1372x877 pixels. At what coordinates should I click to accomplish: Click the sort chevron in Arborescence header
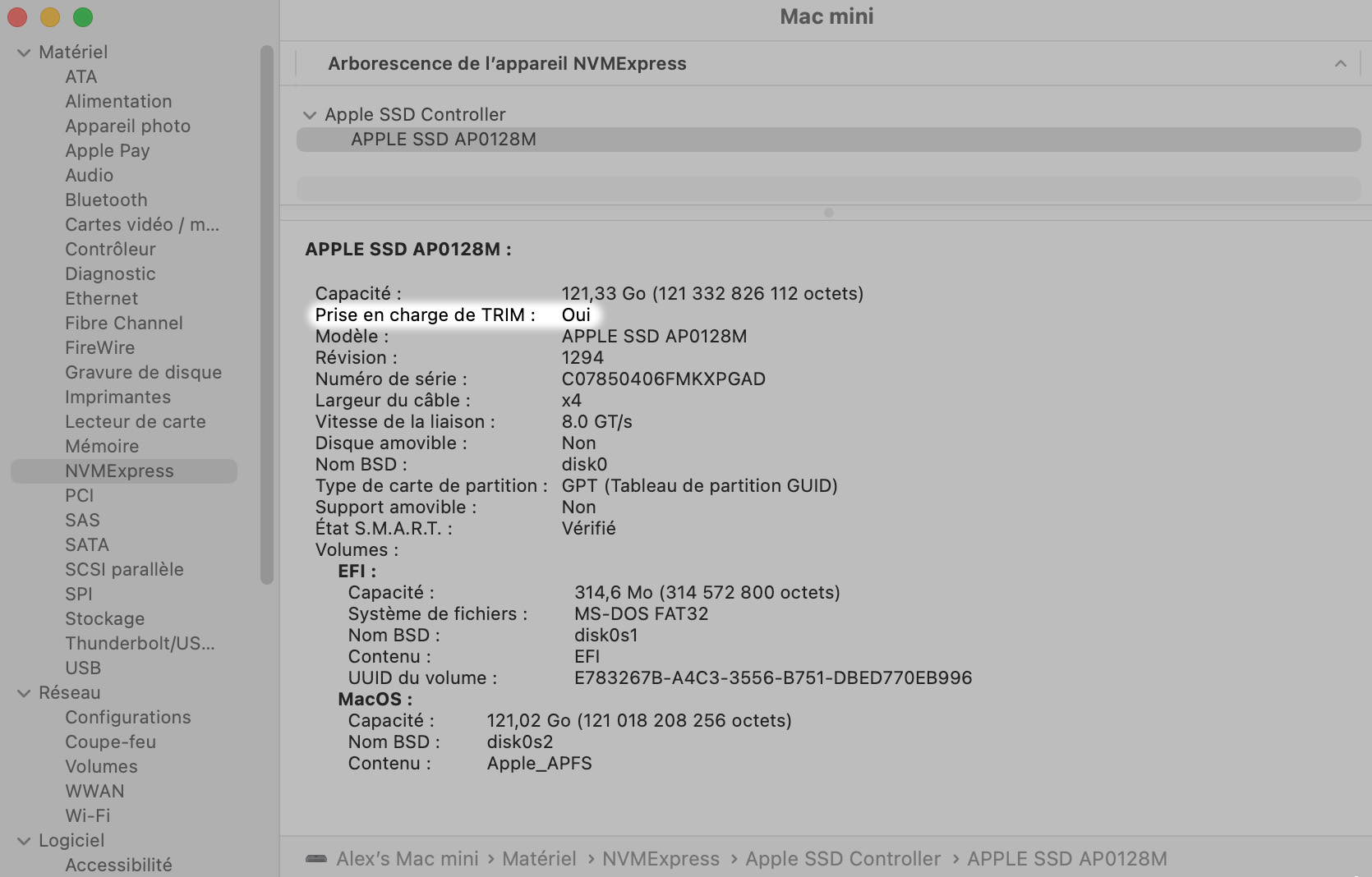pos(1341,63)
